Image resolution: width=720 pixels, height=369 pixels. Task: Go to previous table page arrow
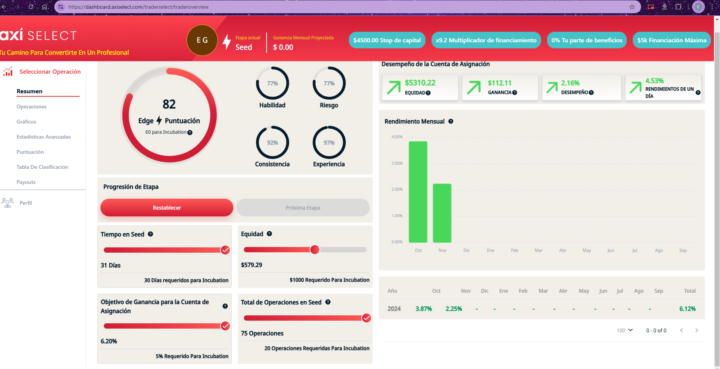coord(681,330)
